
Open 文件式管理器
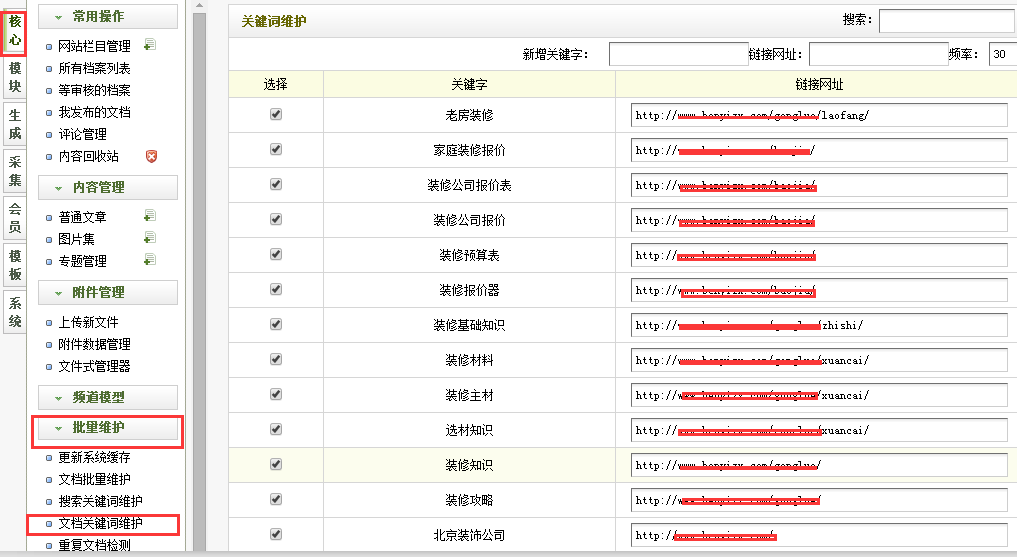tap(94, 366)
